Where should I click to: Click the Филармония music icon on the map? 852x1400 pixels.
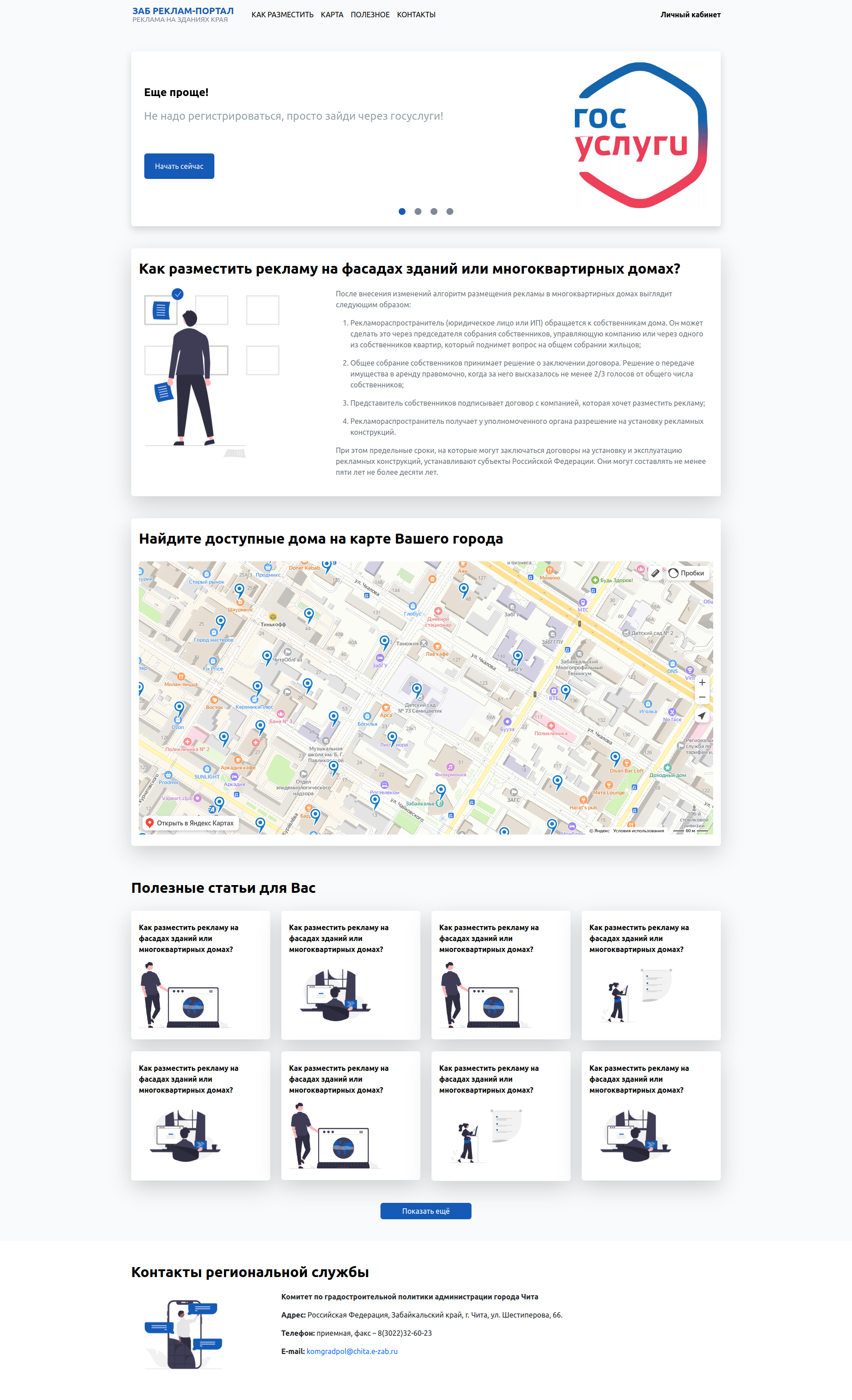(451, 767)
